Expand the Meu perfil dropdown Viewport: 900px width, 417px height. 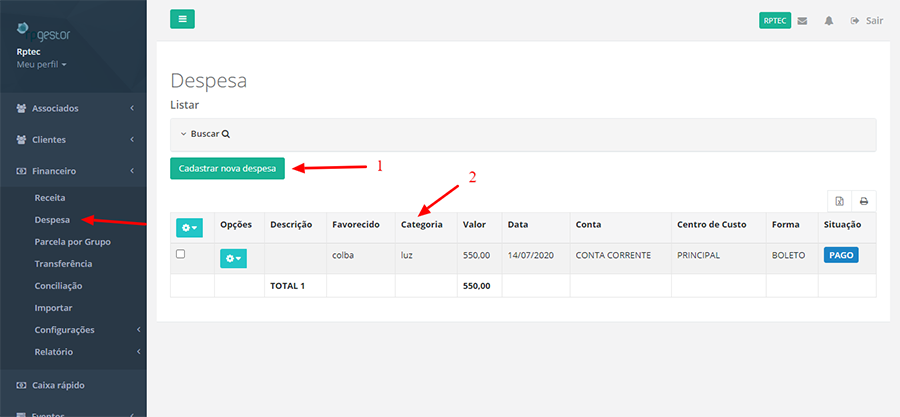click(42, 64)
